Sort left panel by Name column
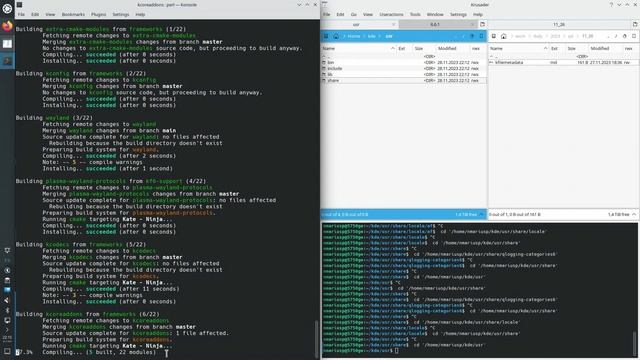 (x=358, y=49)
